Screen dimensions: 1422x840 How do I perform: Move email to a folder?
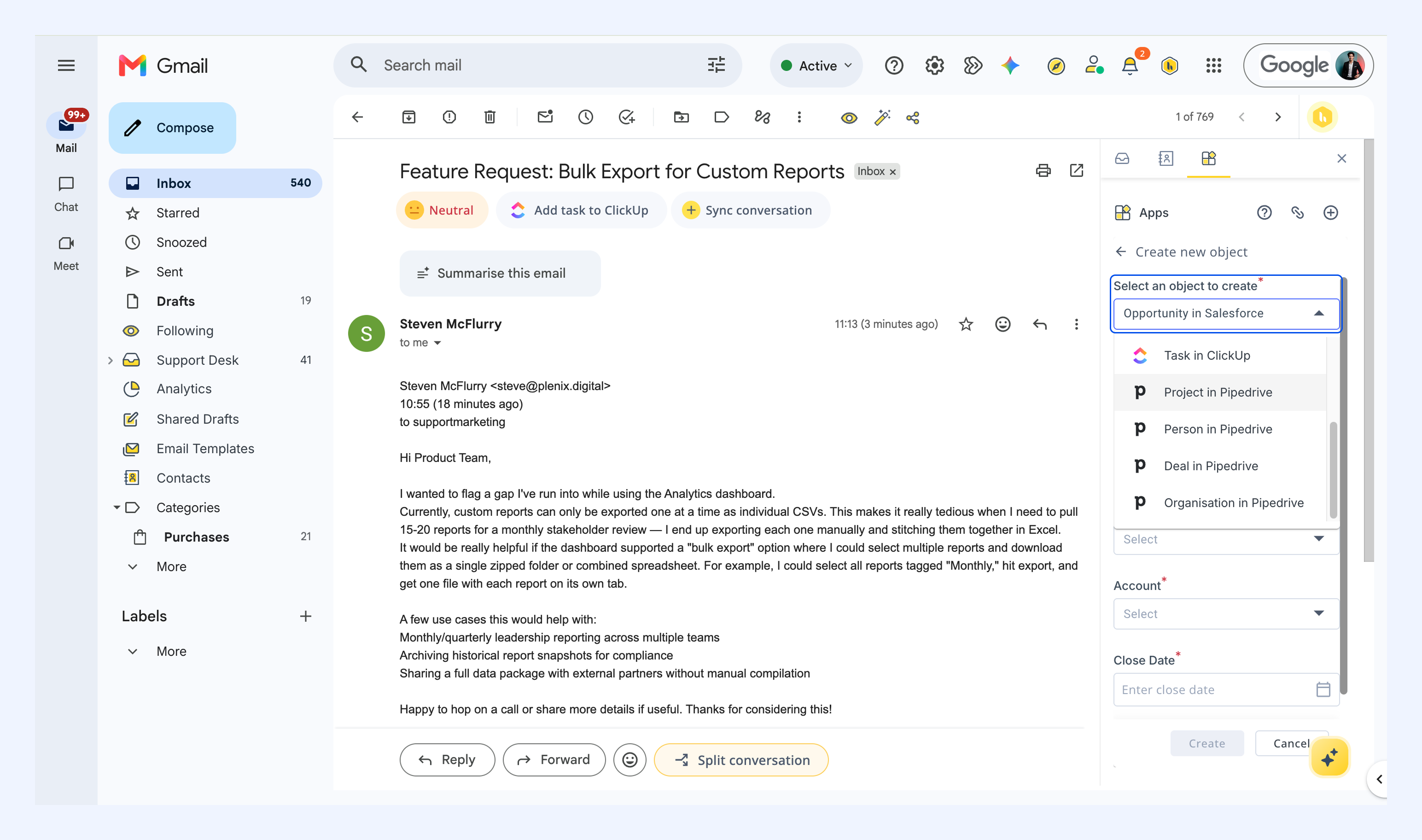[681, 117]
